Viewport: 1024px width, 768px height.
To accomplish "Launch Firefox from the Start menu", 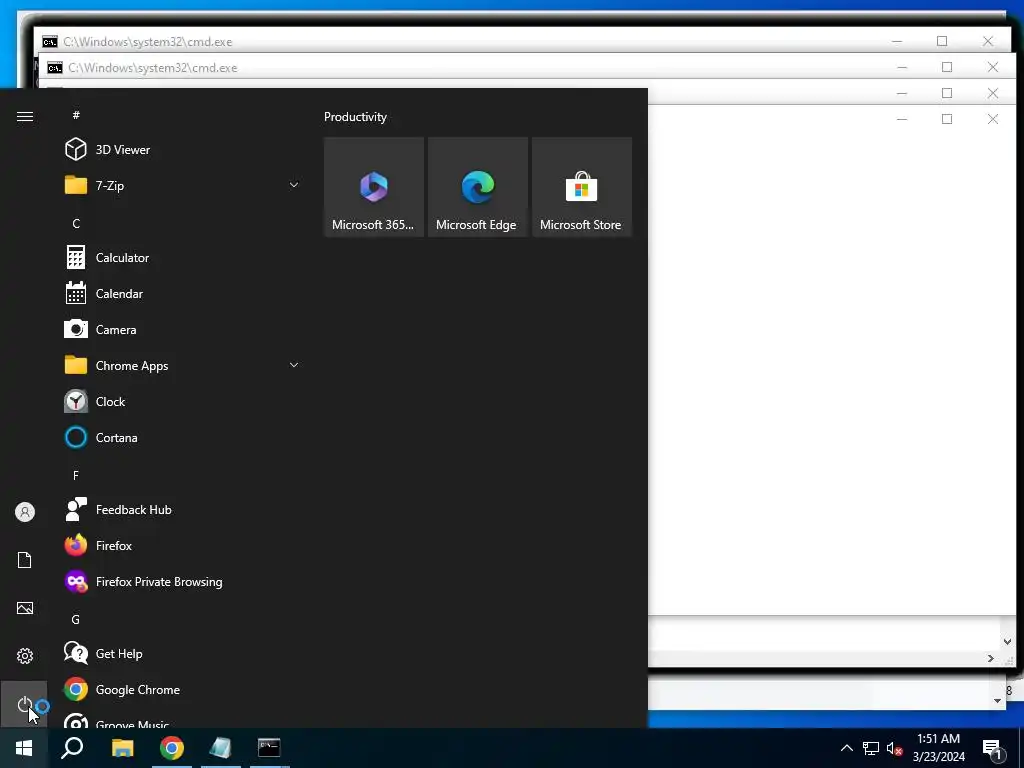I will pyautogui.click(x=183, y=545).
